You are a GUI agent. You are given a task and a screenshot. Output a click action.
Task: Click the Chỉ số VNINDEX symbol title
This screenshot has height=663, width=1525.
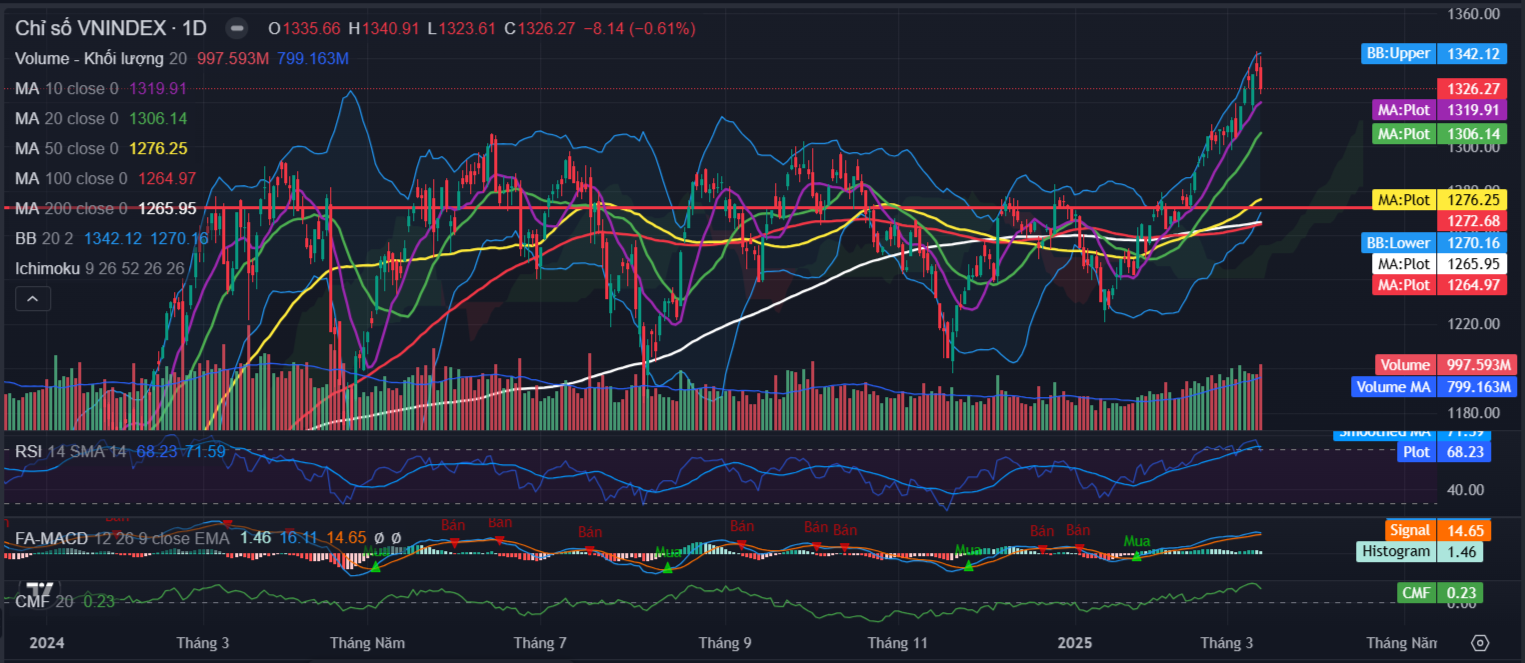(110, 28)
